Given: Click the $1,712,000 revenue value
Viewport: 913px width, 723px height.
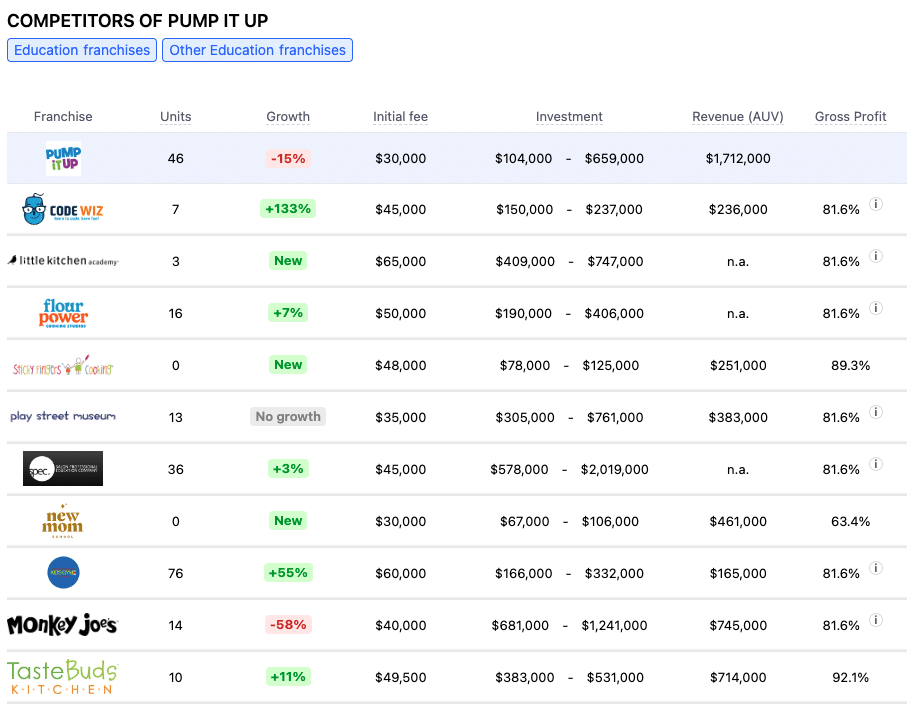Looking at the screenshot, I should [x=738, y=158].
